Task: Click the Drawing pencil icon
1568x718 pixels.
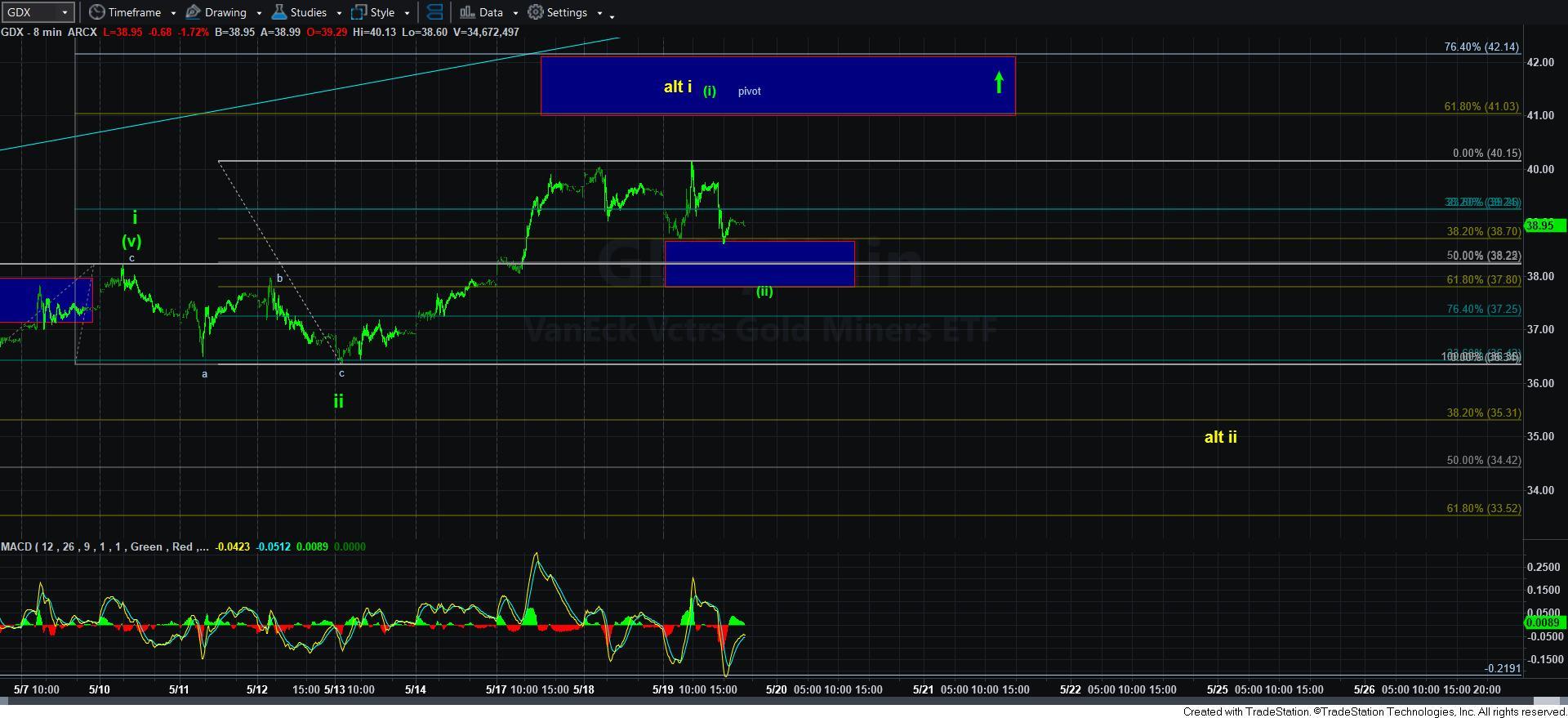Action: coord(194,12)
